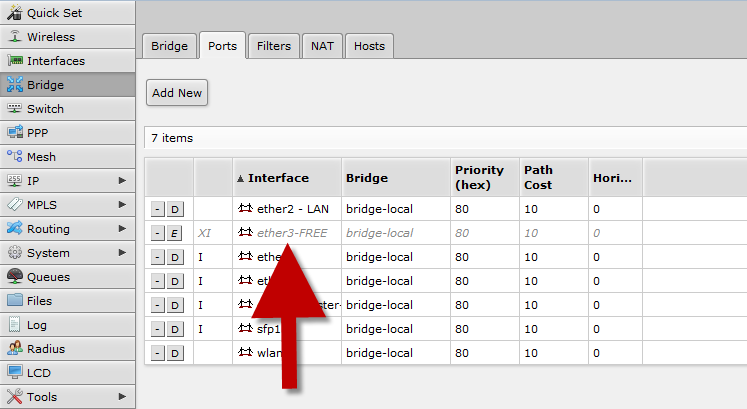The height and width of the screenshot is (409, 747).
Task: Sort by the Hori... column header
Action: 615,178
